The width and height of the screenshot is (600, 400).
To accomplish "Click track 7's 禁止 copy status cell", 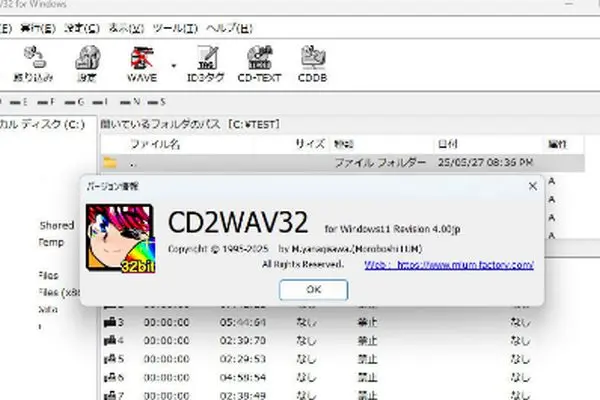I will coord(367,395).
